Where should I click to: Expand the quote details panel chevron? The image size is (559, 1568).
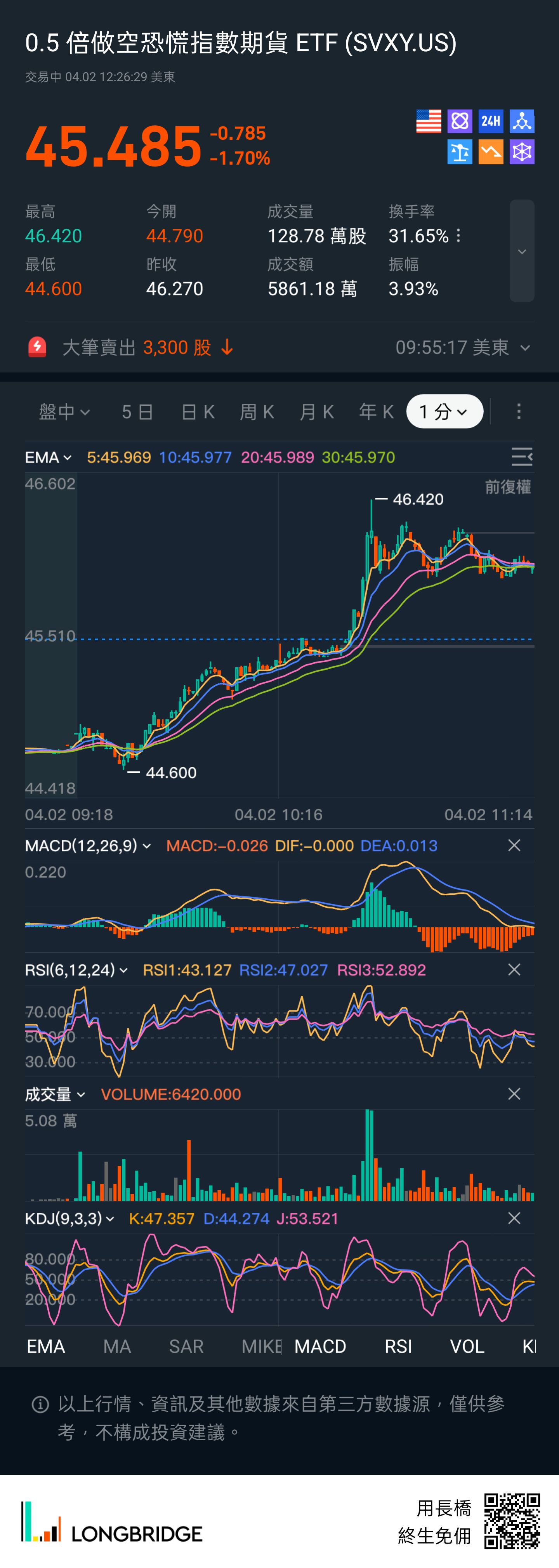tap(522, 252)
